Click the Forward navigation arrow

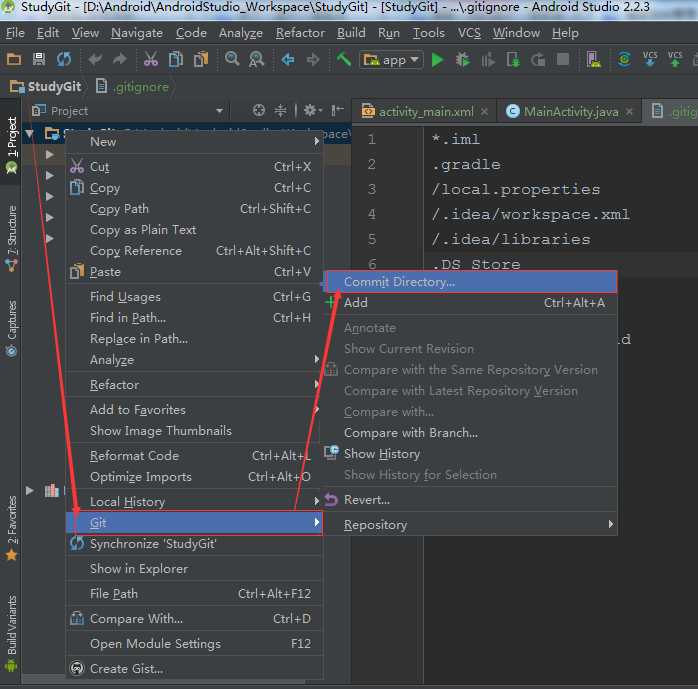[313, 59]
